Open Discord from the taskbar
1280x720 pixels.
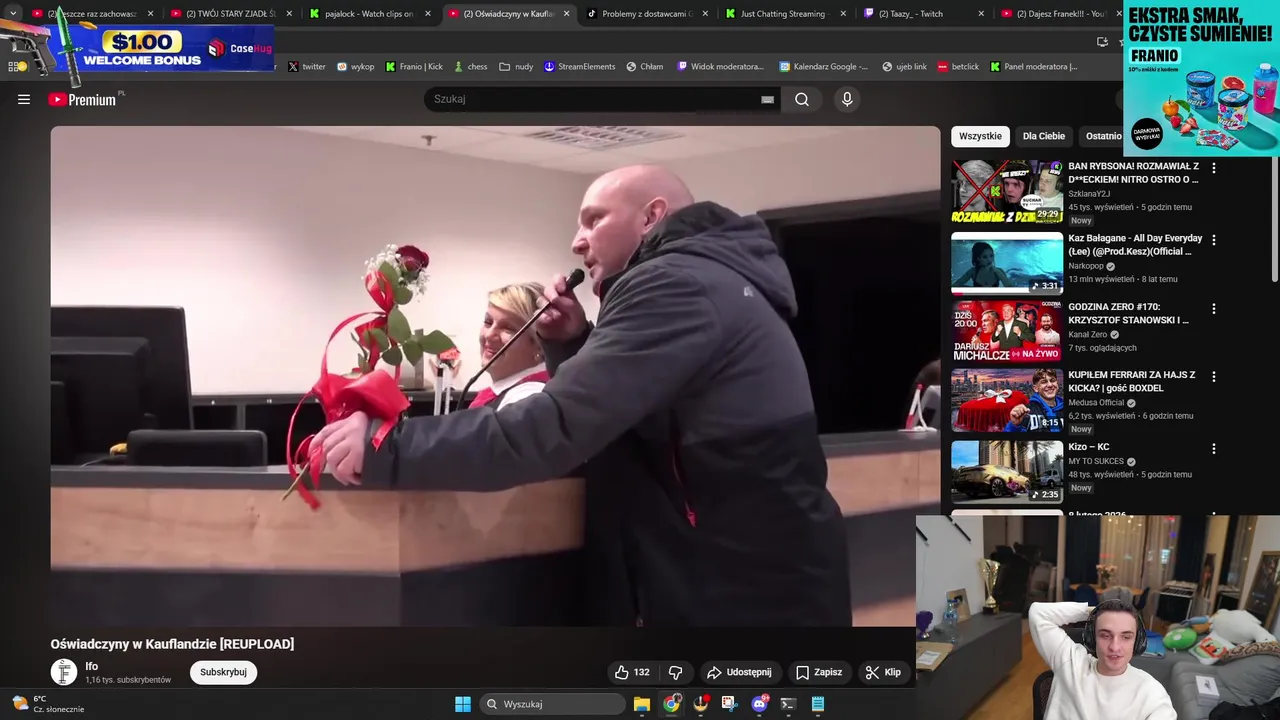point(759,704)
